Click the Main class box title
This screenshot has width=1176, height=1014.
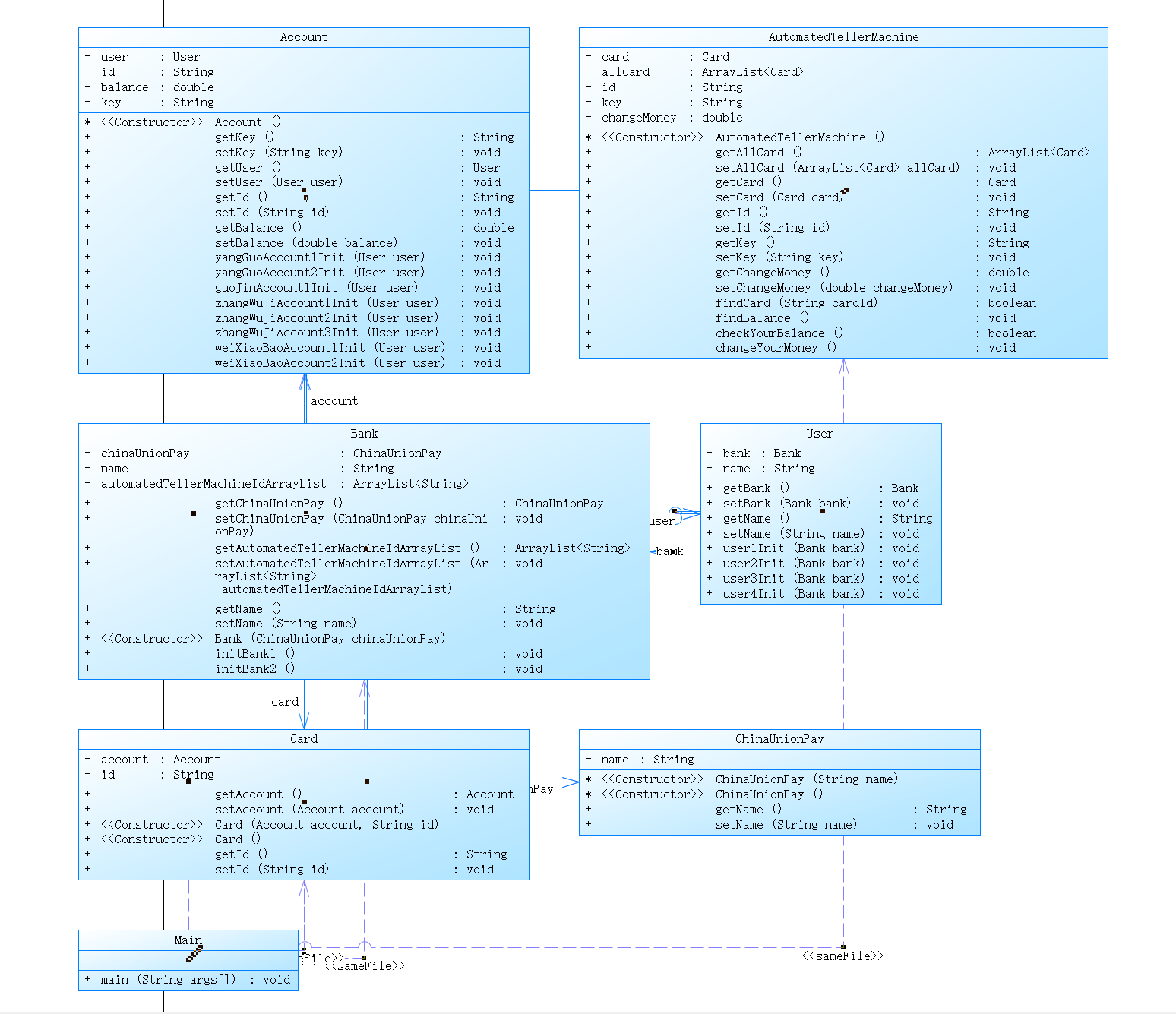point(188,940)
